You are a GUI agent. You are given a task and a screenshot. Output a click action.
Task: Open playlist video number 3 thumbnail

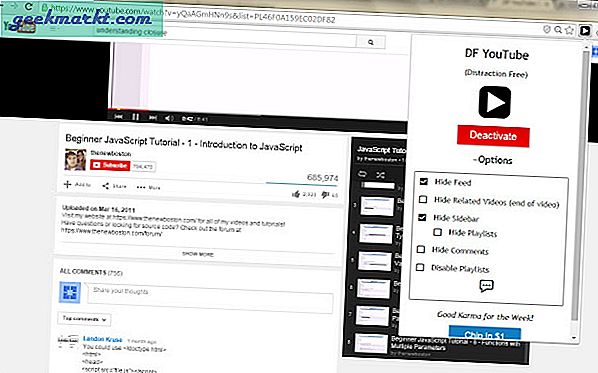377,206
